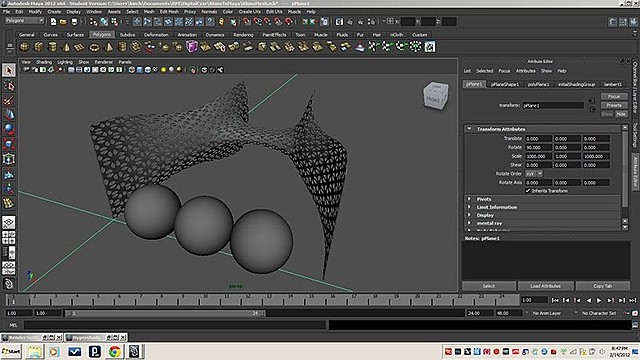Switch to pPlaneShape1 attribute tab
This screenshot has width=640, height=360.
[504, 84]
